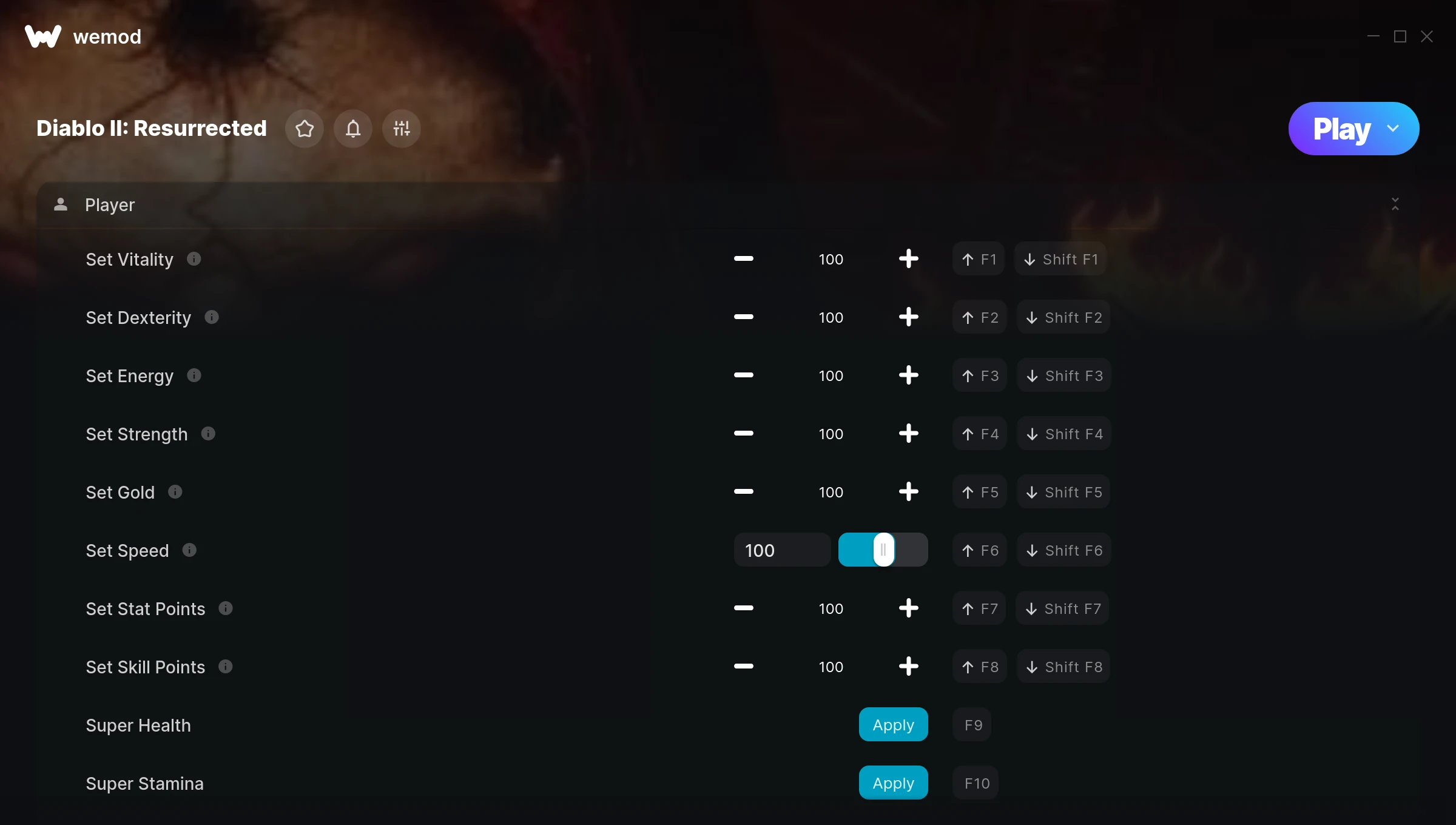This screenshot has width=1456, height=825.
Task: Collapse the Player category section
Action: pyautogui.click(x=1395, y=204)
